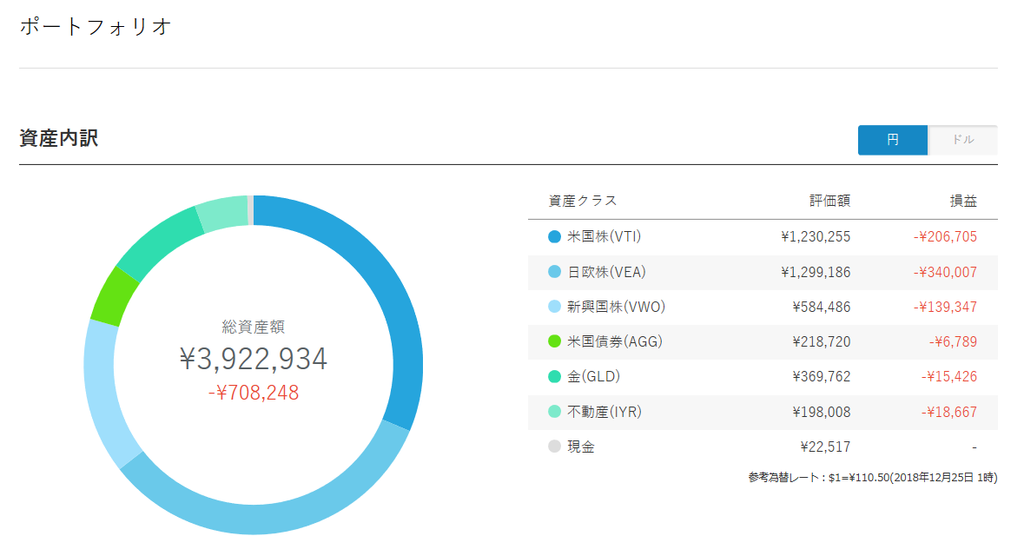Screen dimensions: 1024x536
Task: Switch currency display to ドル (dollar)
Action: pyautogui.click(x=963, y=140)
